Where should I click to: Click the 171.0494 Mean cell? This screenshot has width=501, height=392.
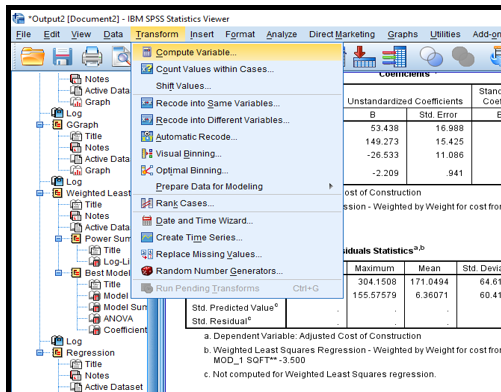coord(429,282)
